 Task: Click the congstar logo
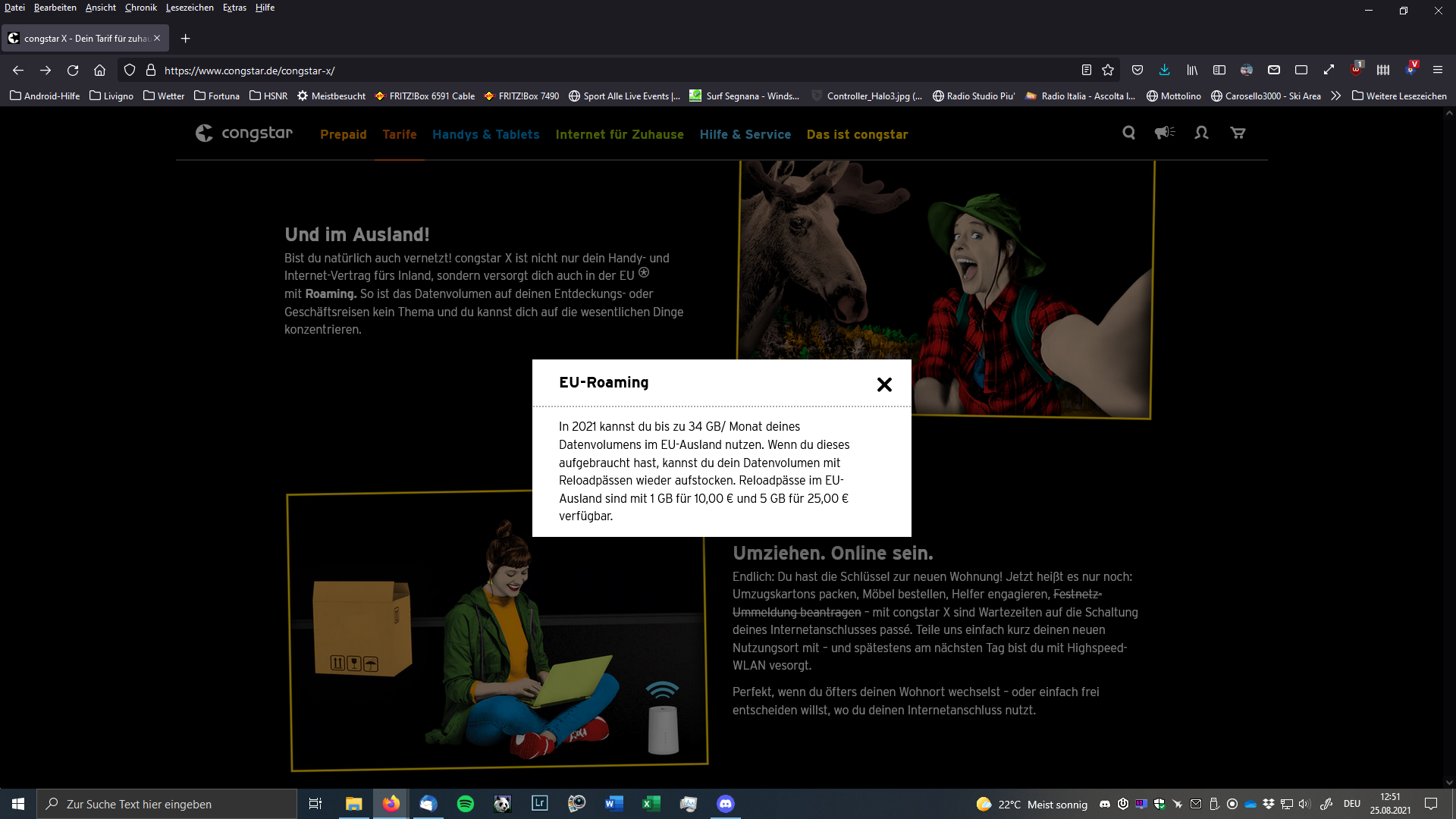(243, 133)
